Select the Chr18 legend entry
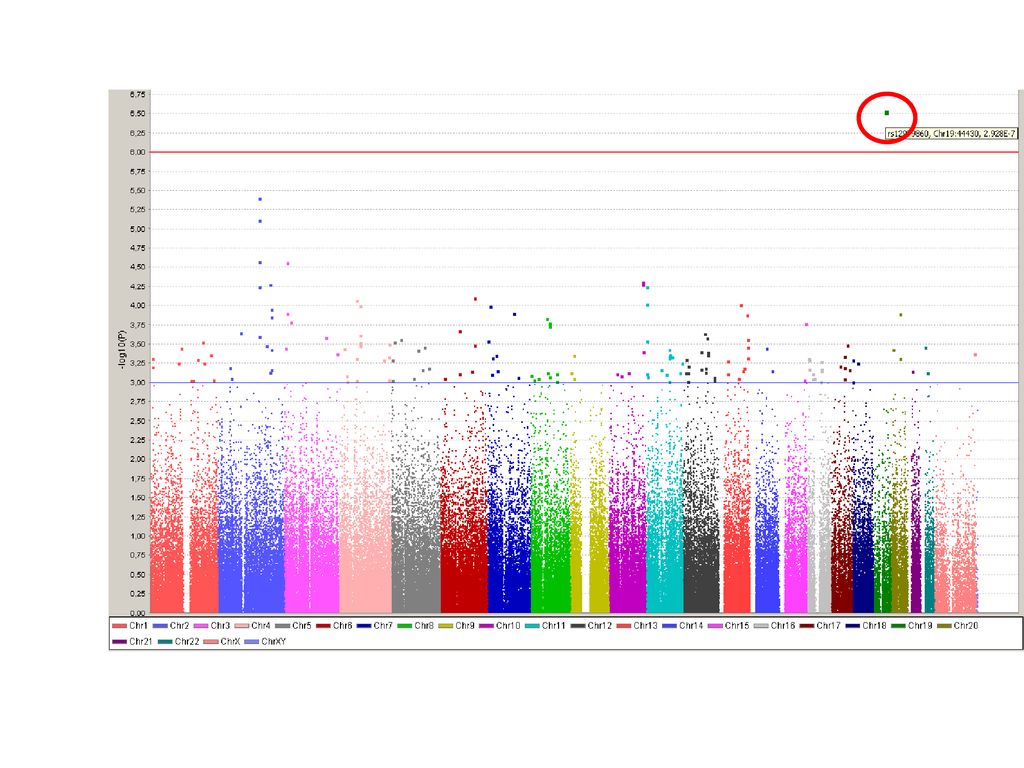 865,626
